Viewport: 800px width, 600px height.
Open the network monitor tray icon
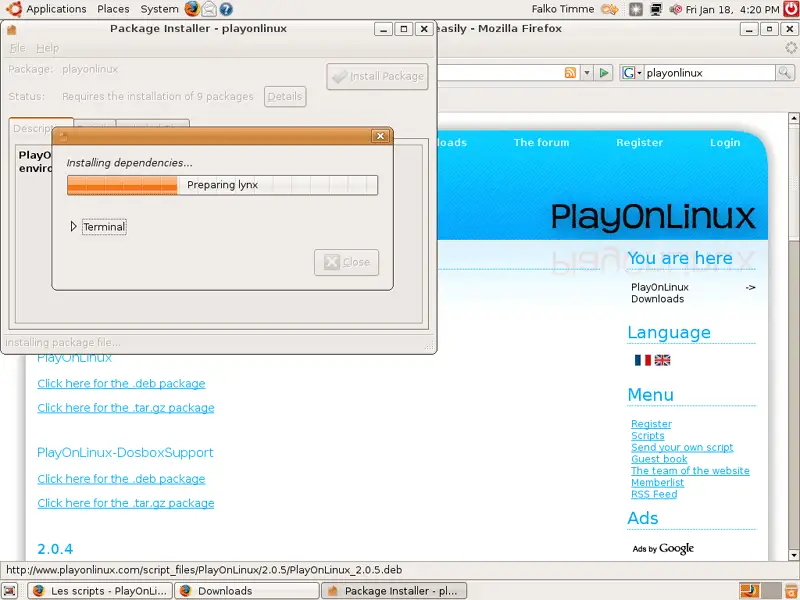(656, 9)
